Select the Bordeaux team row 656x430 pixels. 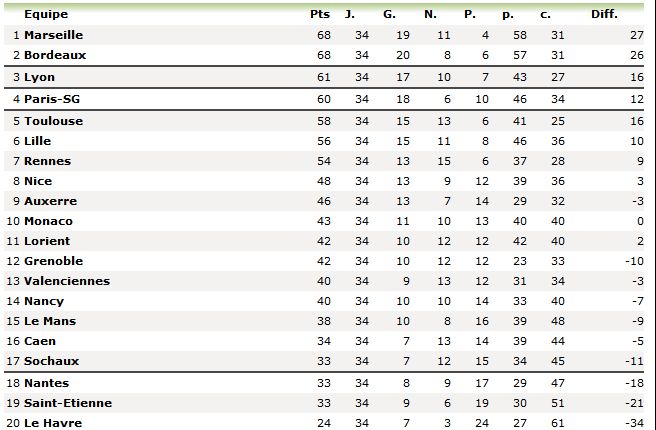[x=55, y=55]
